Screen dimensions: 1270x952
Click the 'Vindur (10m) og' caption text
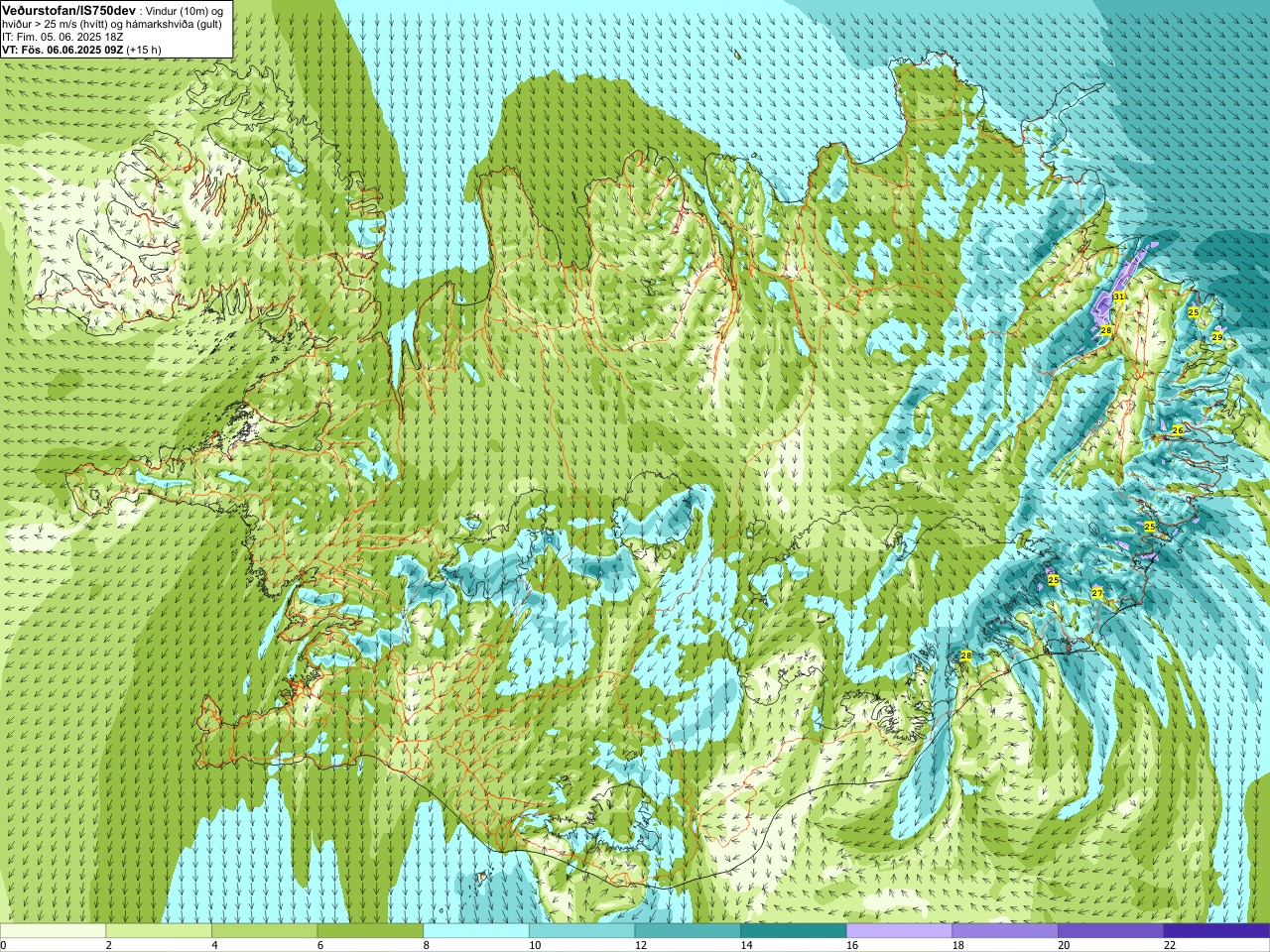click(x=184, y=11)
